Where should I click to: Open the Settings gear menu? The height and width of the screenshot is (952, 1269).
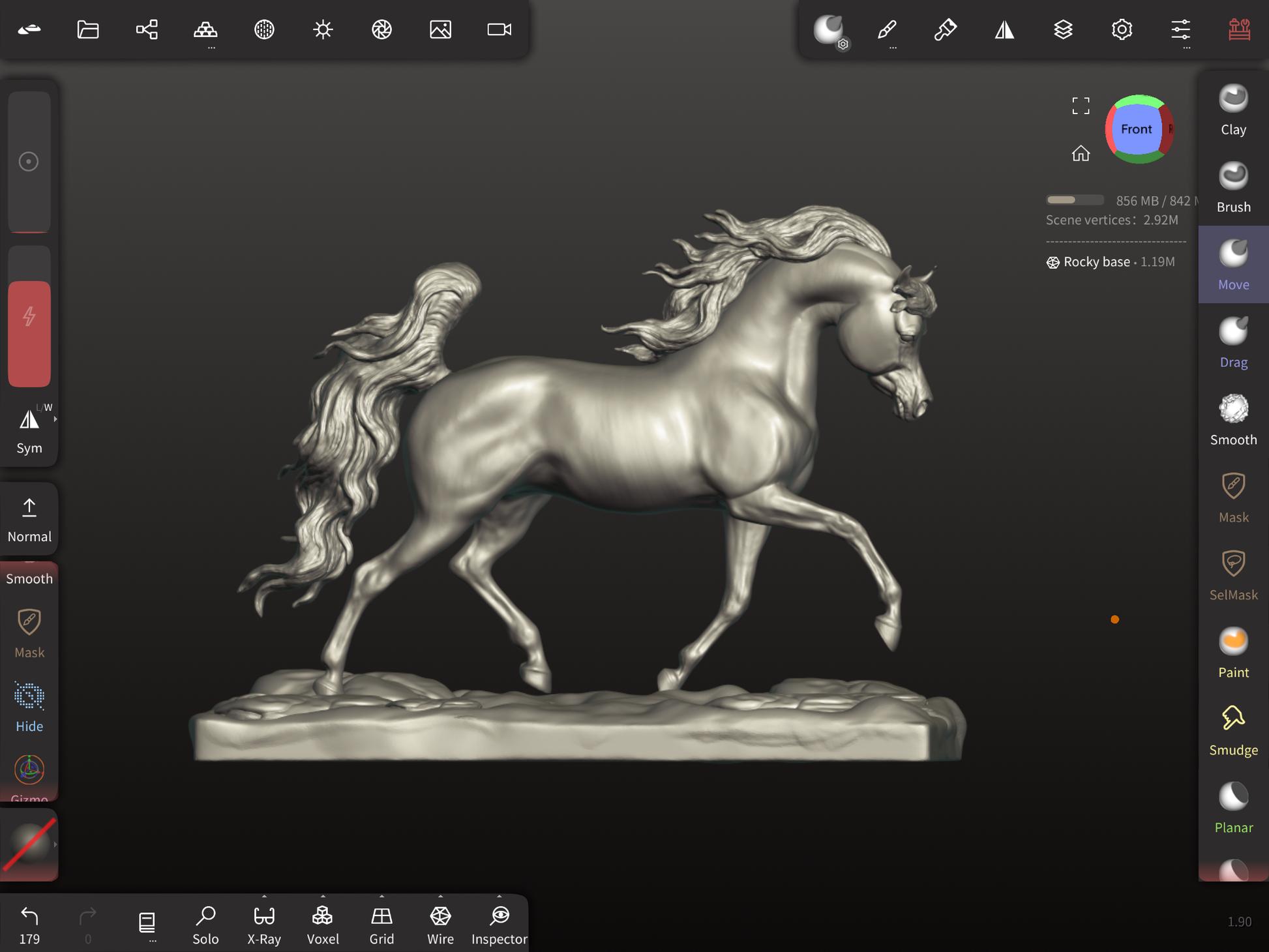[1122, 30]
